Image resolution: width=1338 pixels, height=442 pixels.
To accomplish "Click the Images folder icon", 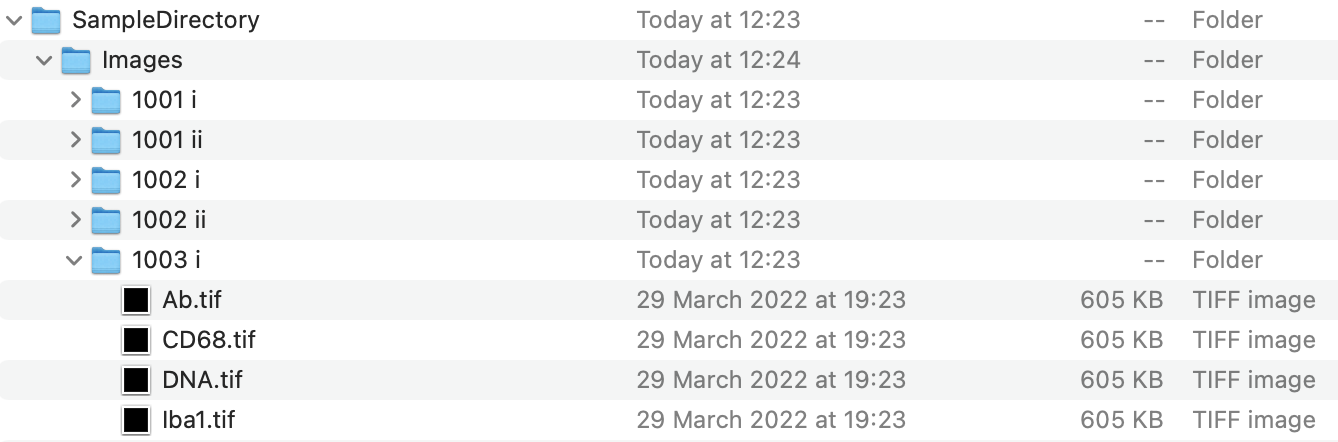I will pos(76,60).
